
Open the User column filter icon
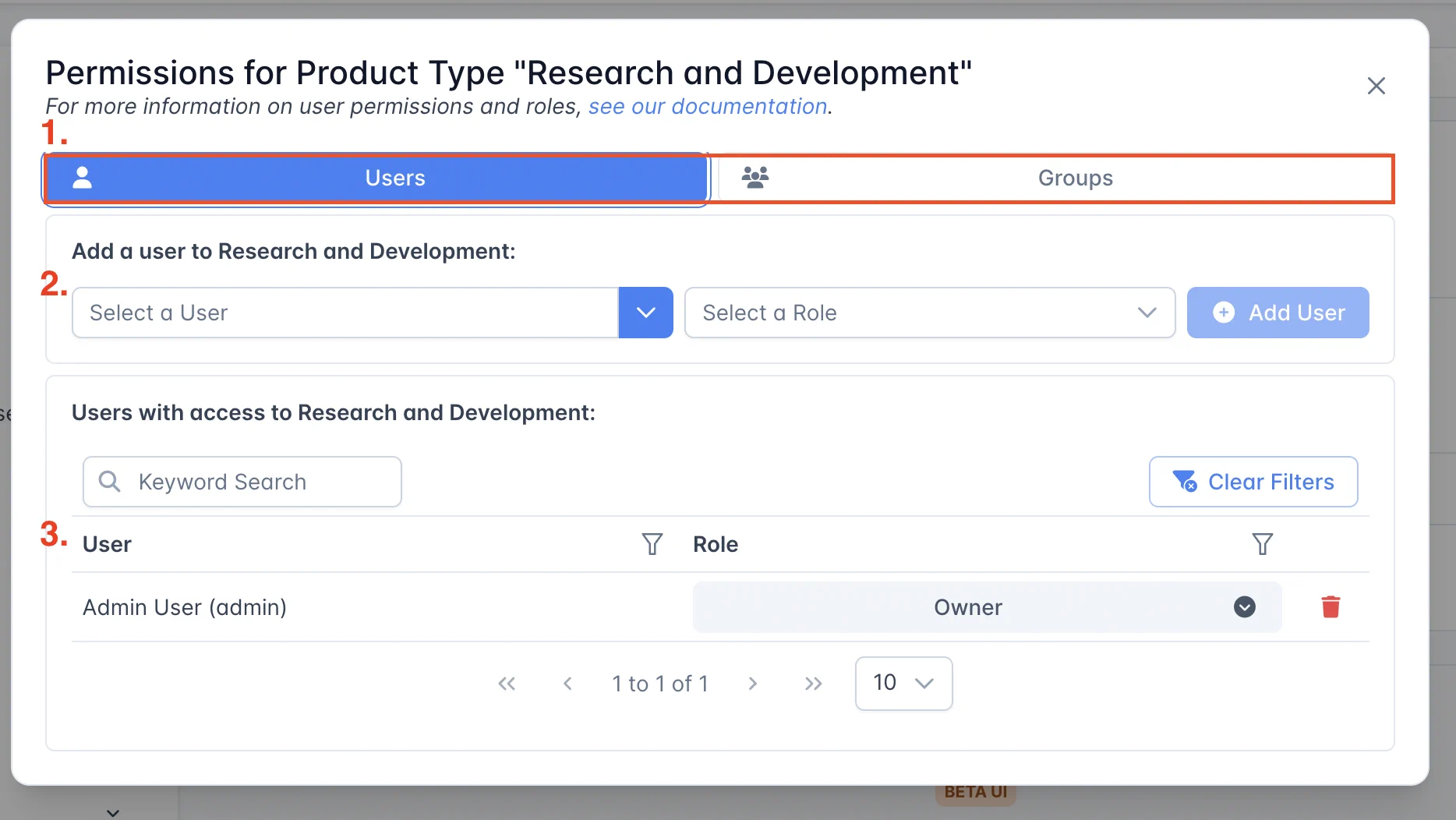(x=652, y=544)
